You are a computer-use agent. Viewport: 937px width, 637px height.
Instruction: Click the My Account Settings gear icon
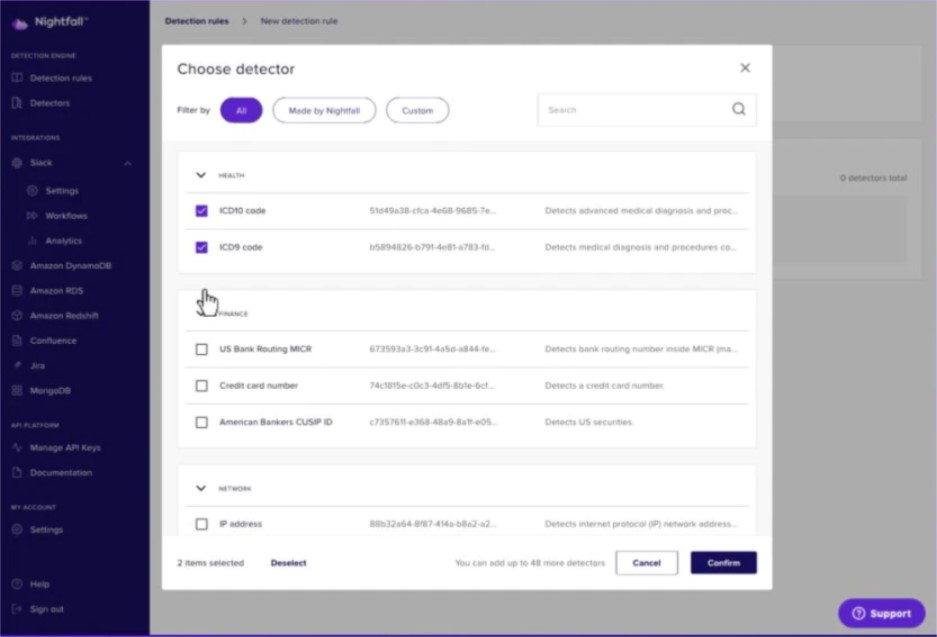point(17,529)
